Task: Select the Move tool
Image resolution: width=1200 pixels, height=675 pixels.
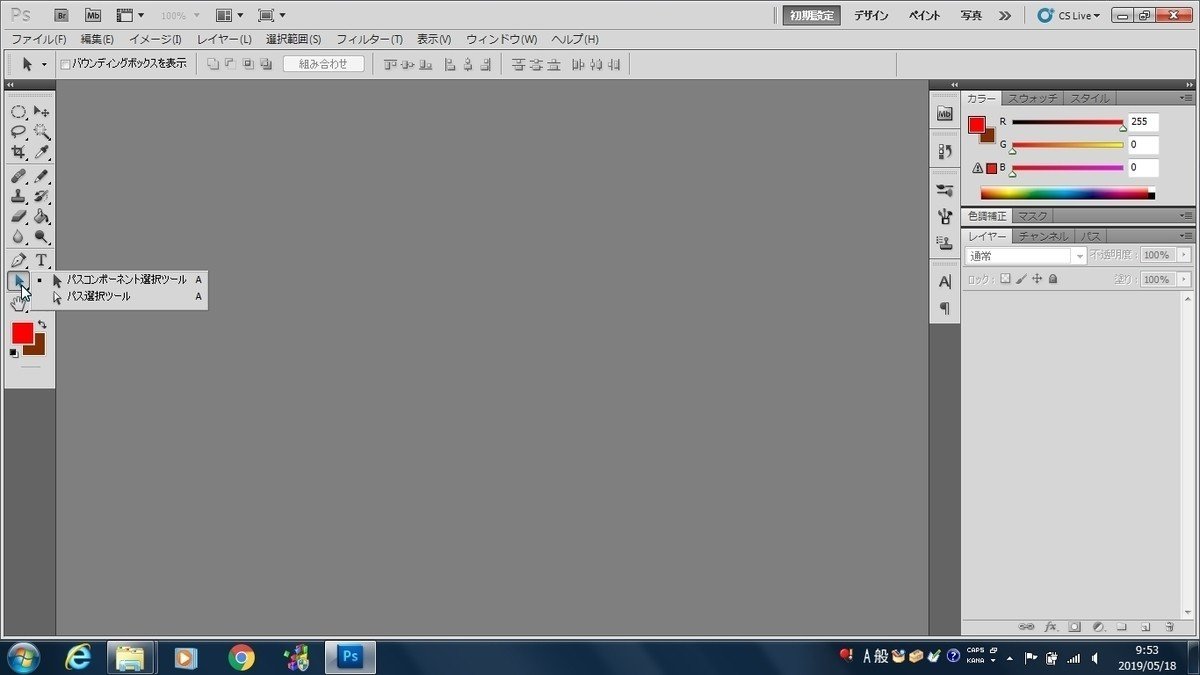Action: 41,111
